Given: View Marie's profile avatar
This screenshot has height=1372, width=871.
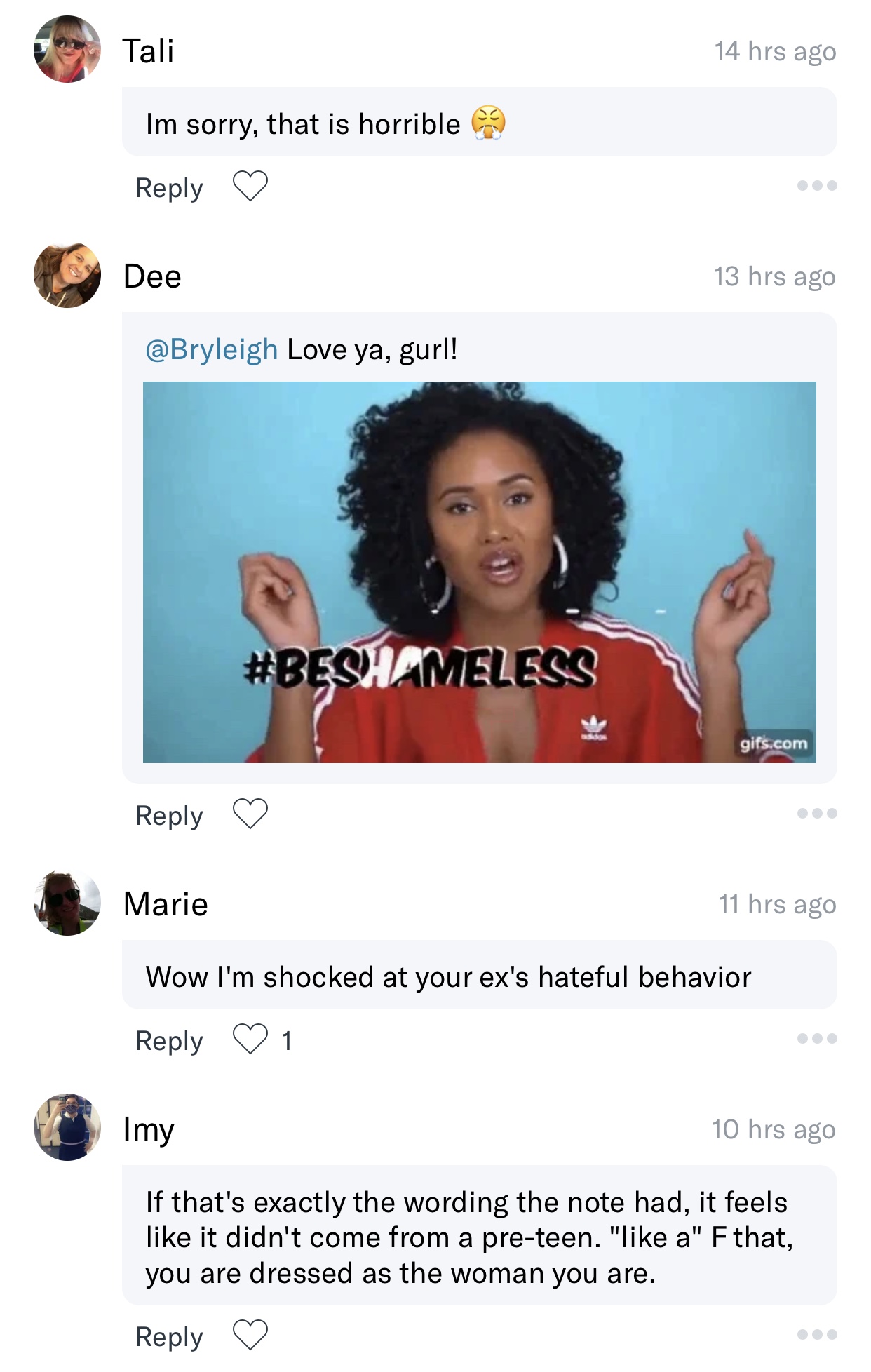Looking at the screenshot, I should pyautogui.click(x=67, y=903).
